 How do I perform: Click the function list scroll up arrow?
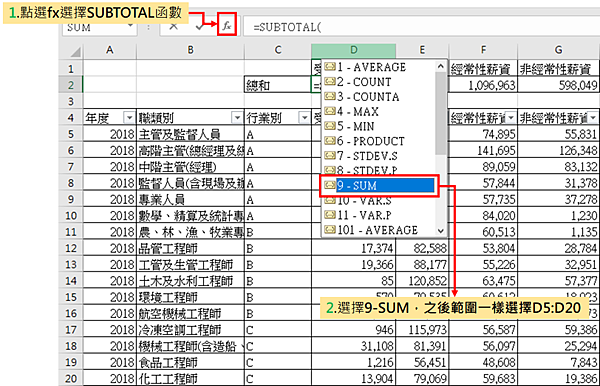[x=441, y=67]
